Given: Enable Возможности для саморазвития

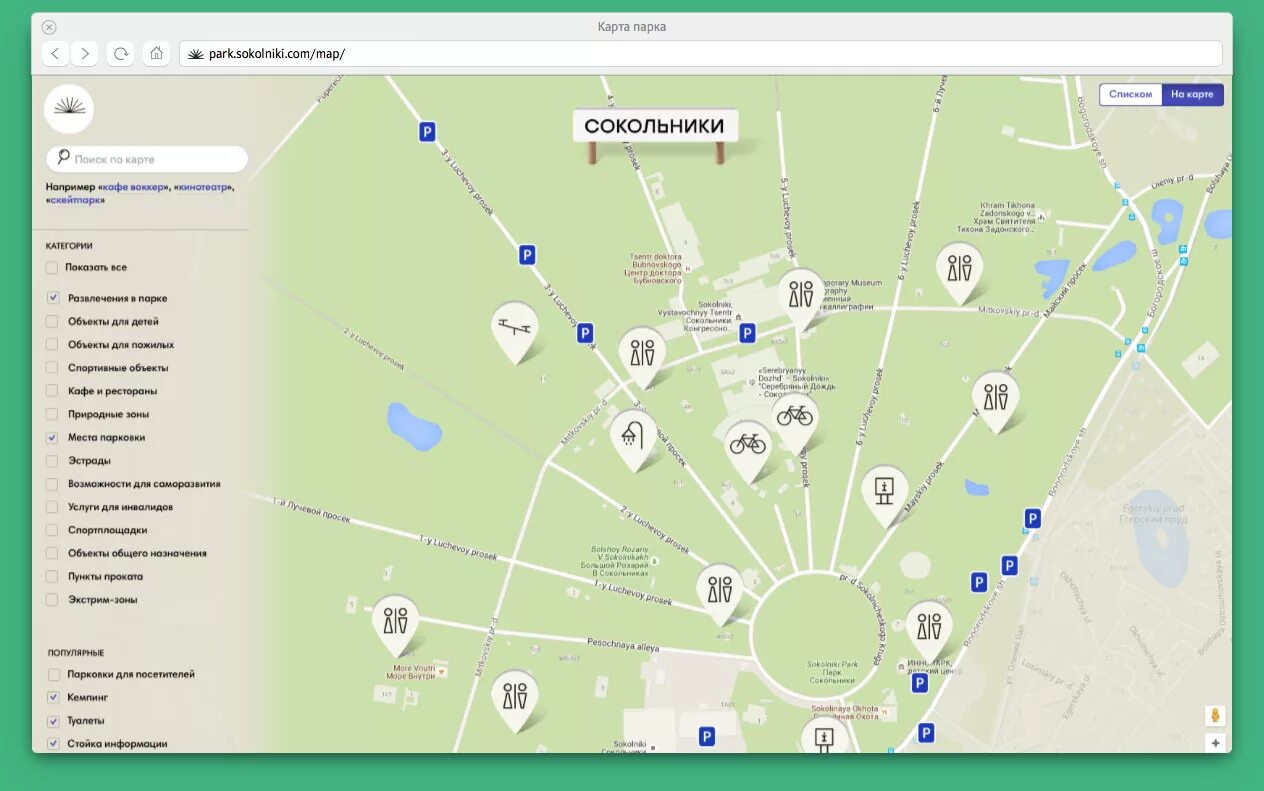Looking at the screenshot, I should point(51,484).
